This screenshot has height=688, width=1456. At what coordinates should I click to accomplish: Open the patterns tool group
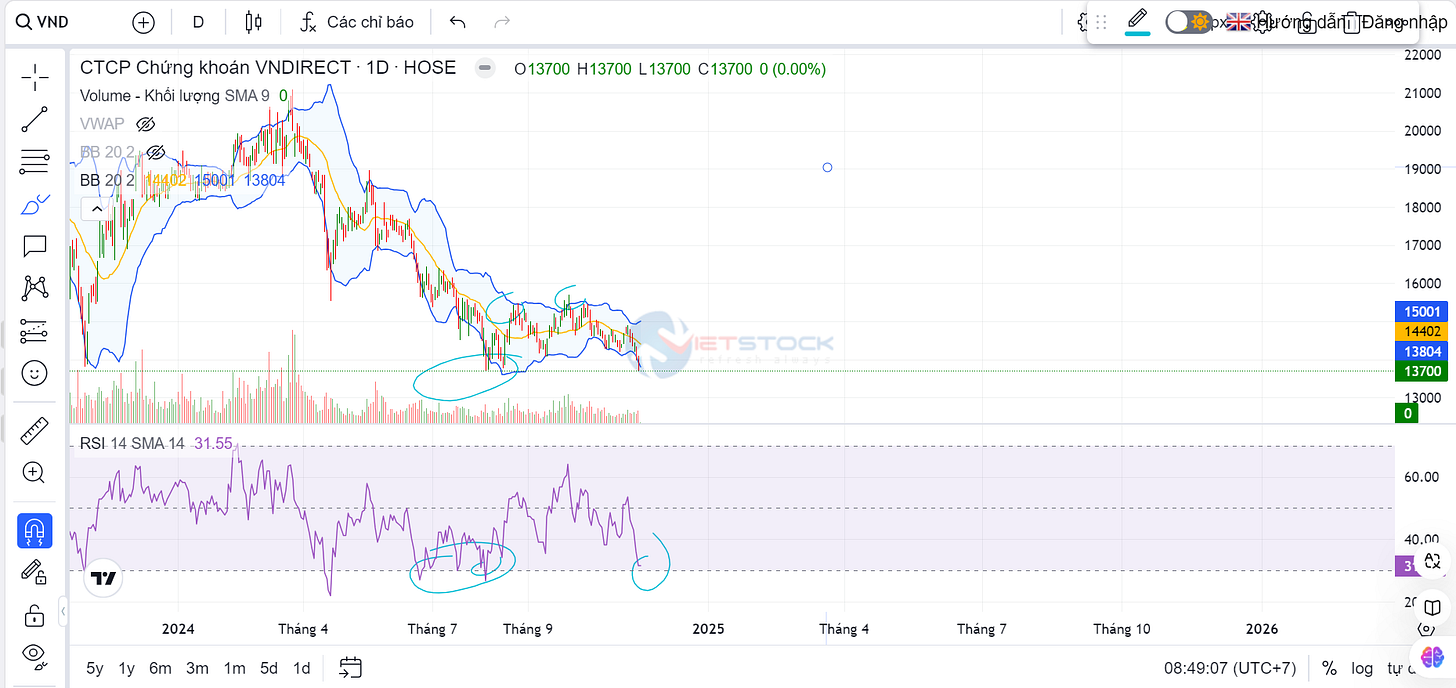click(x=35, y=289)
